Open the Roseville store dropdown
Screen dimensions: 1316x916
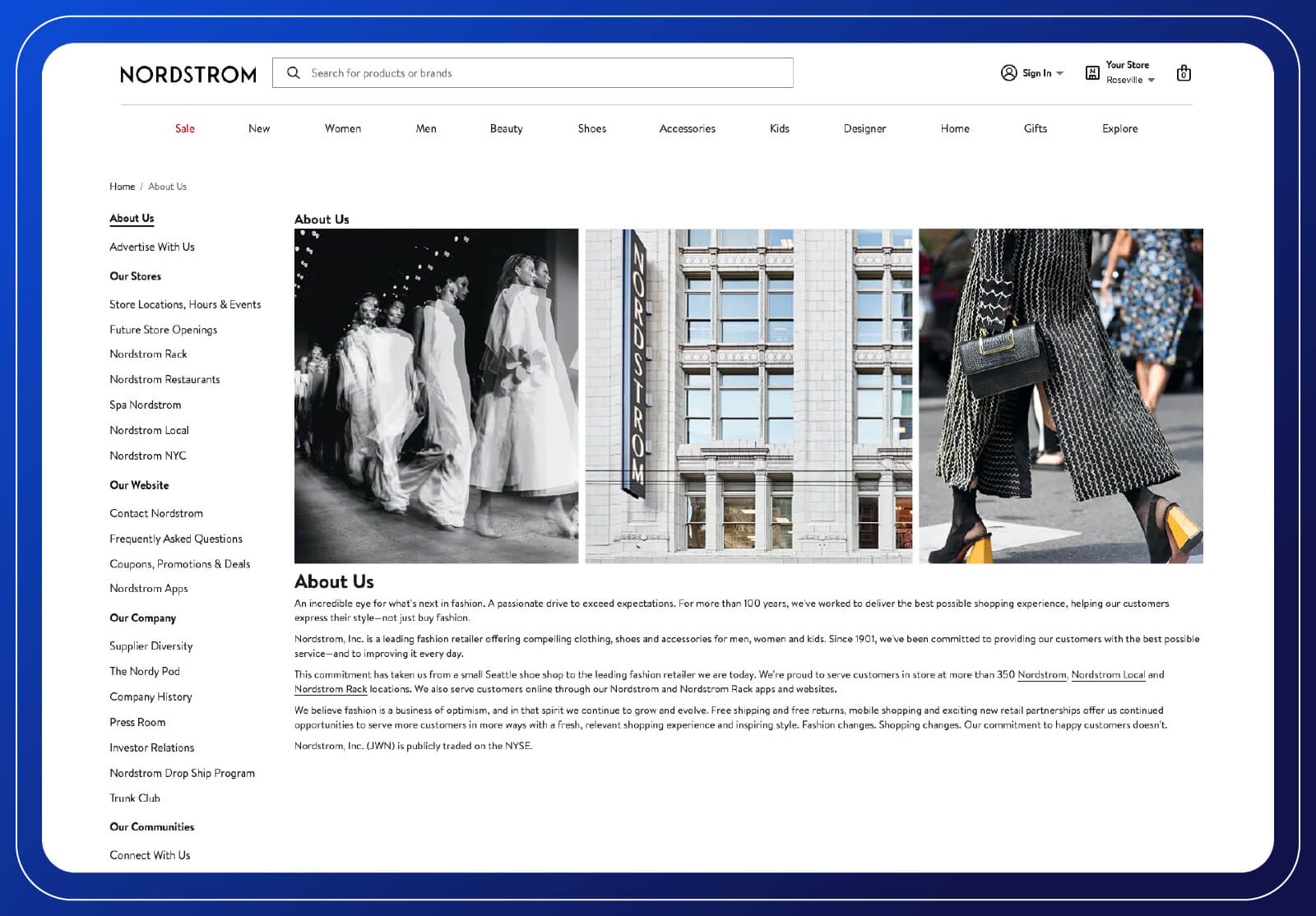1151,80
